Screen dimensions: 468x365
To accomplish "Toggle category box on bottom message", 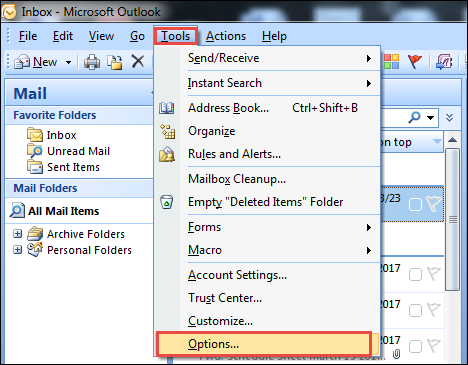I will 415,347.
